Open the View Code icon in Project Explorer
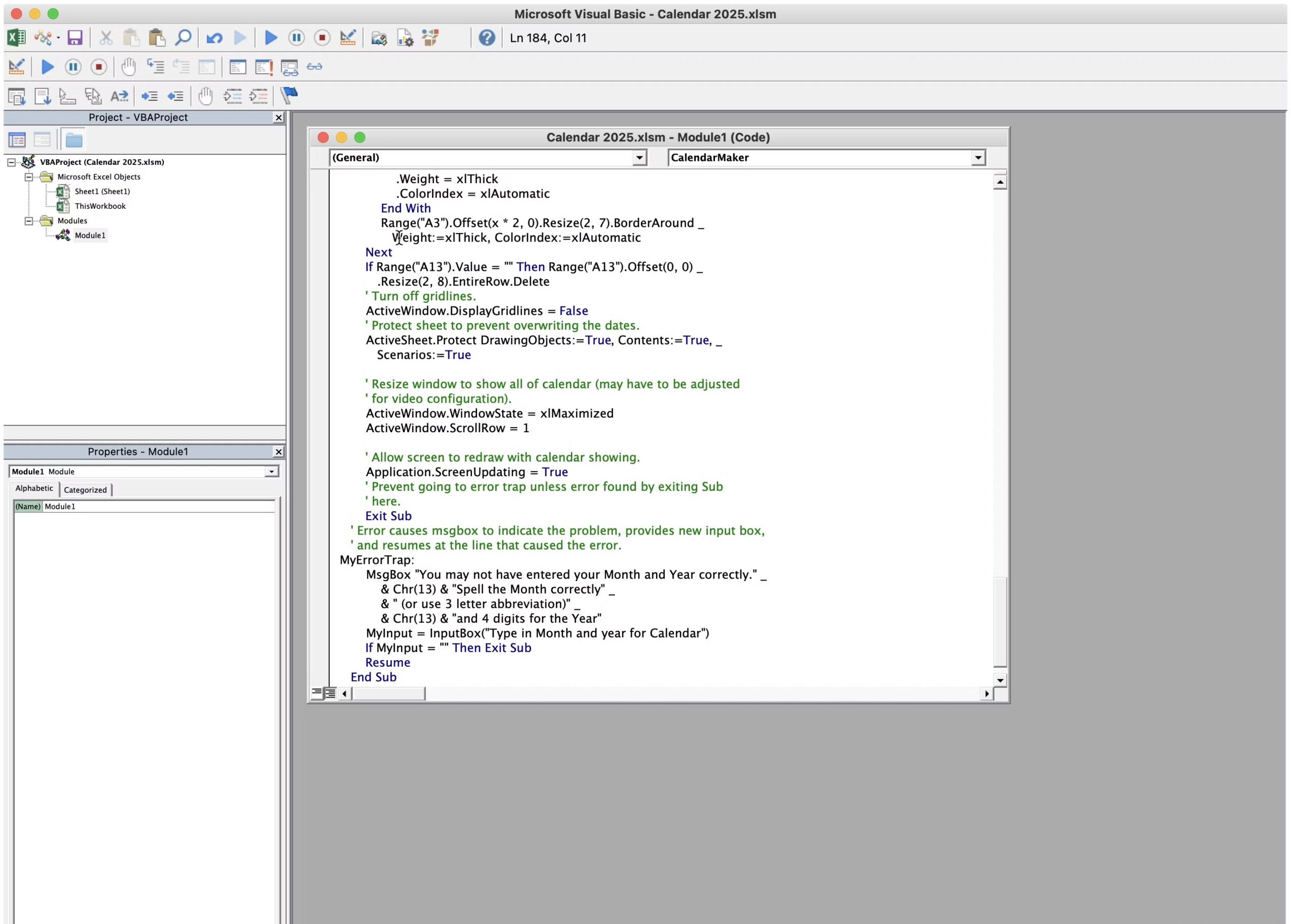This screenshot has height=924, width=1291. 18,139
